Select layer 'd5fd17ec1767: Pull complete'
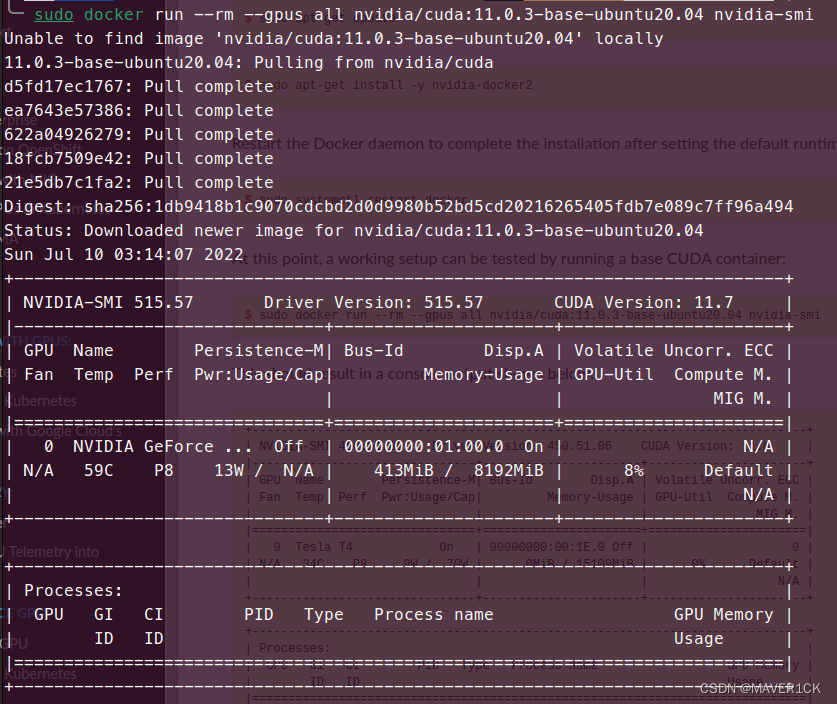The image size is (837, 704). 139,86
